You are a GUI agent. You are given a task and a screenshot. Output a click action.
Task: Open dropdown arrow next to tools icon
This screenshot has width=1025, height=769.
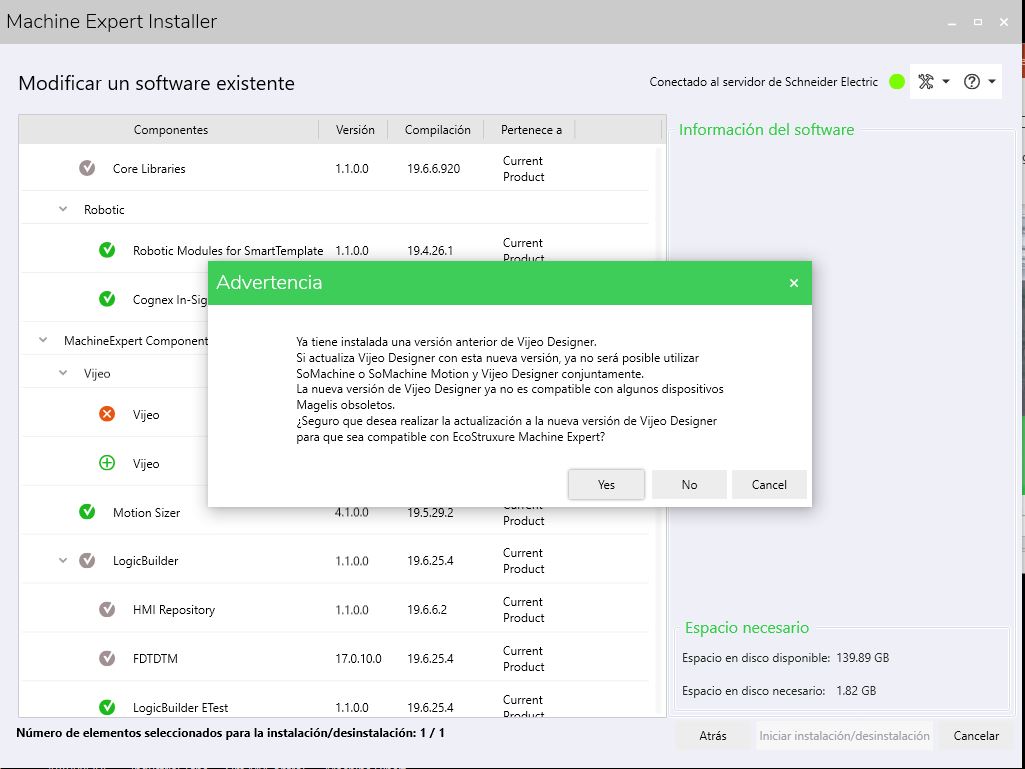coord(946,82)
